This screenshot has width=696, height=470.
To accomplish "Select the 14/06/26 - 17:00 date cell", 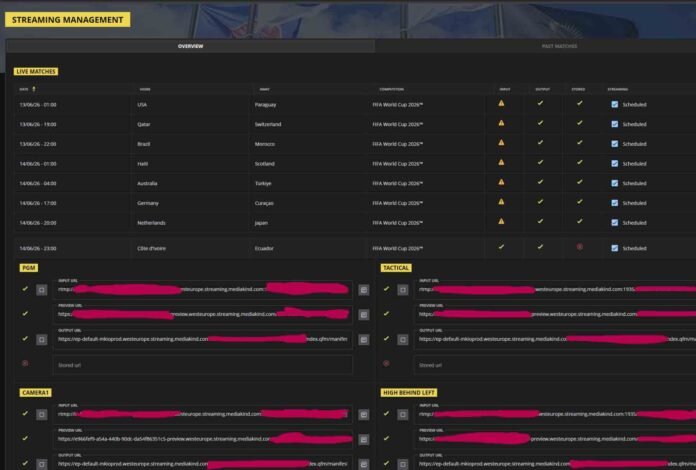I will click(x=38, y=203).
